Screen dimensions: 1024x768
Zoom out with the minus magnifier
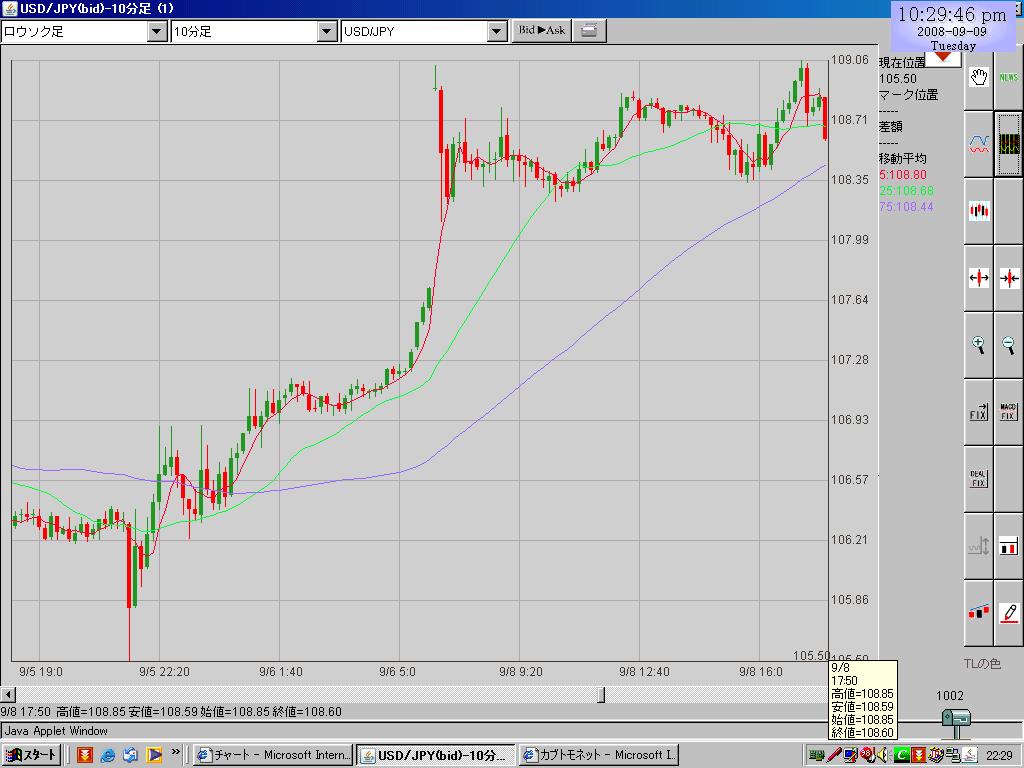click(x=1009, y=345)
